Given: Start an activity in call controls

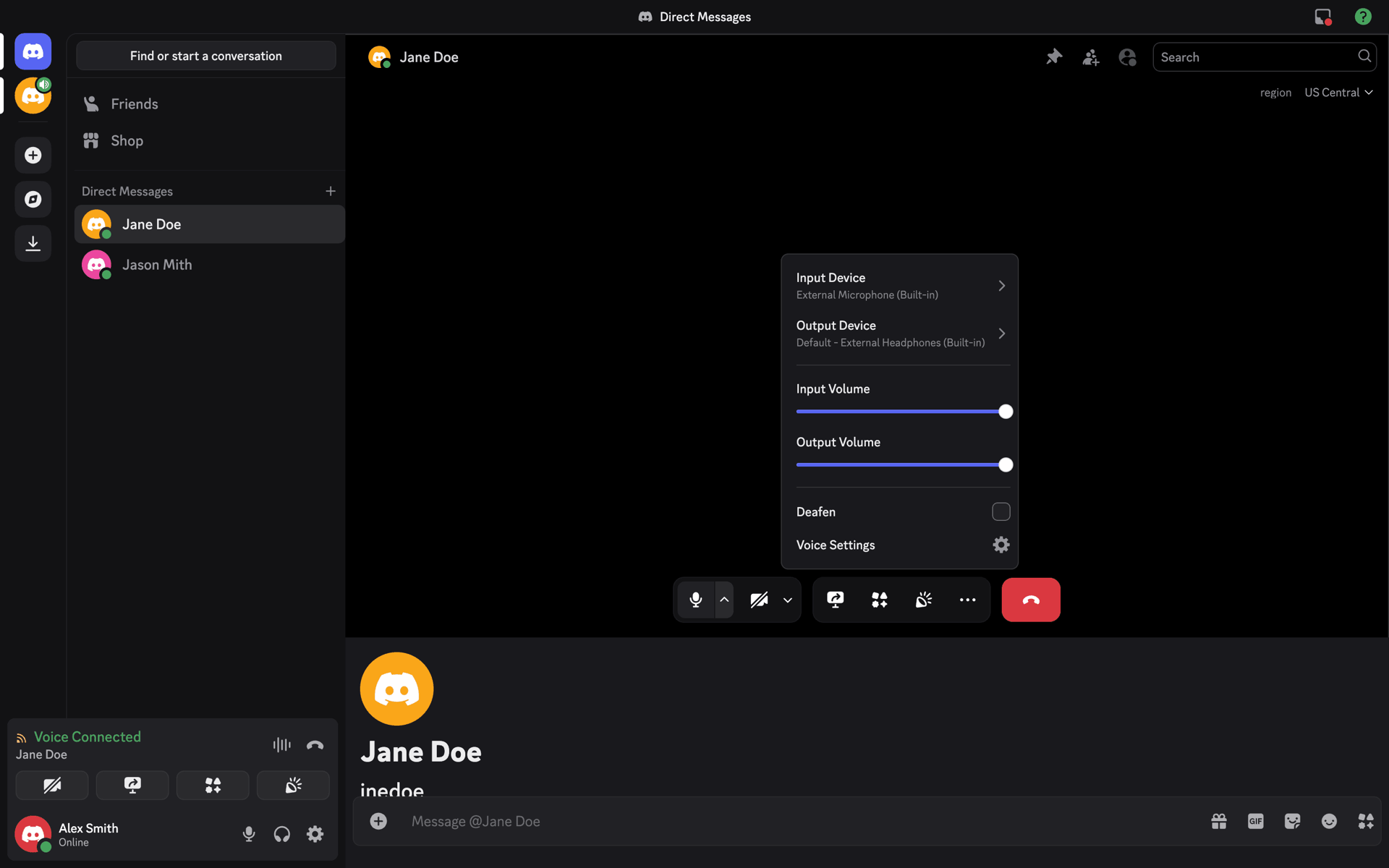Looking at the screenshot, I should tap(880, 600).
